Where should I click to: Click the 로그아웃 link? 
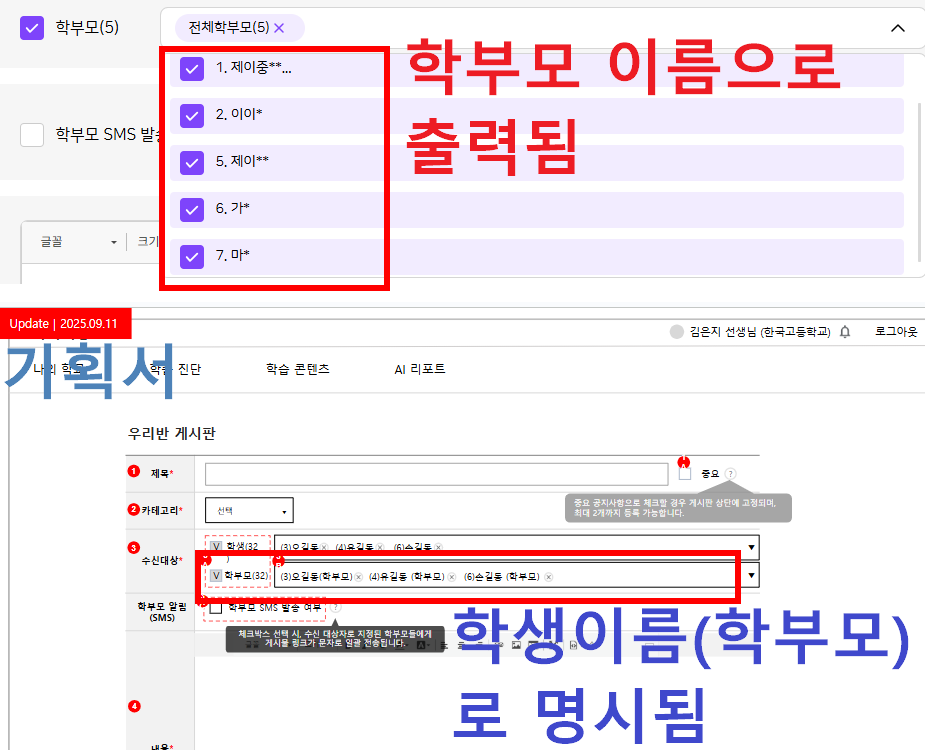coord(895,332)
